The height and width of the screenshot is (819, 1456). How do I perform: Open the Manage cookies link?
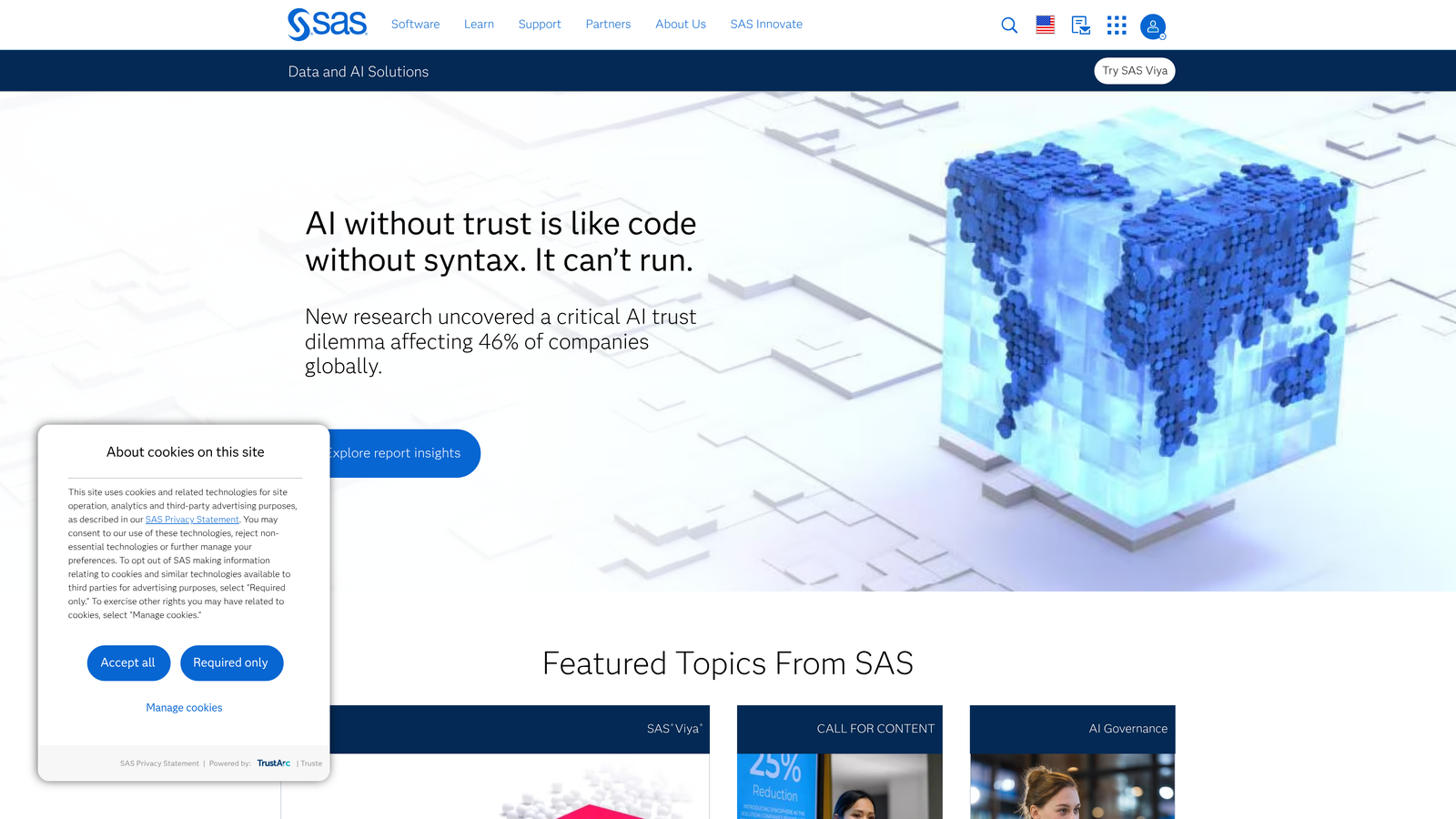click(184, 708)
